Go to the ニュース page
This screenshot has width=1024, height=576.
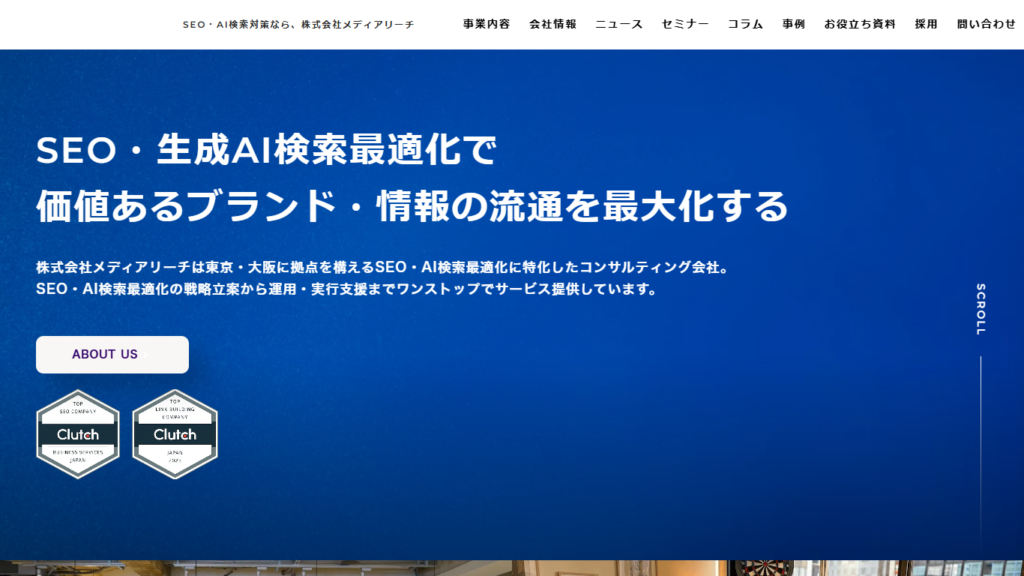[619, 24]
